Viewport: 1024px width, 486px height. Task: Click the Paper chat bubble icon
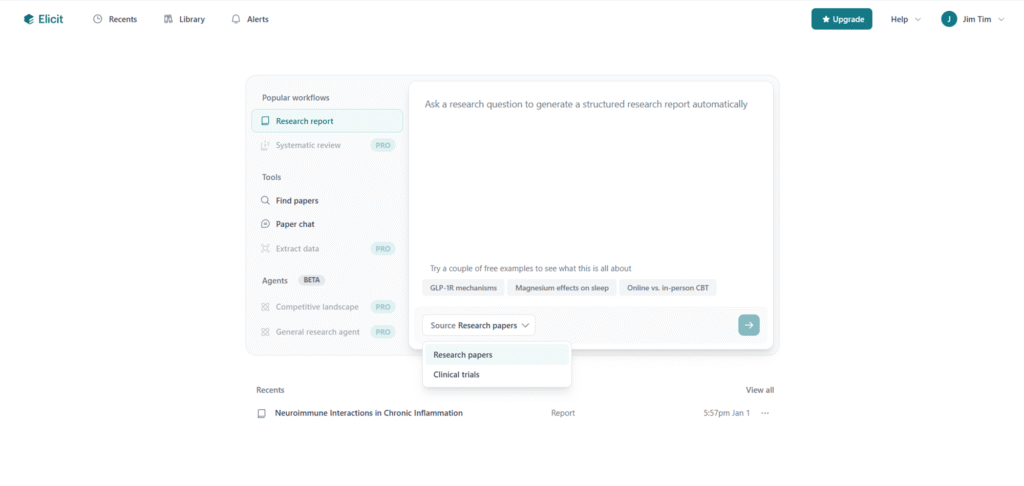pos(265,224)
